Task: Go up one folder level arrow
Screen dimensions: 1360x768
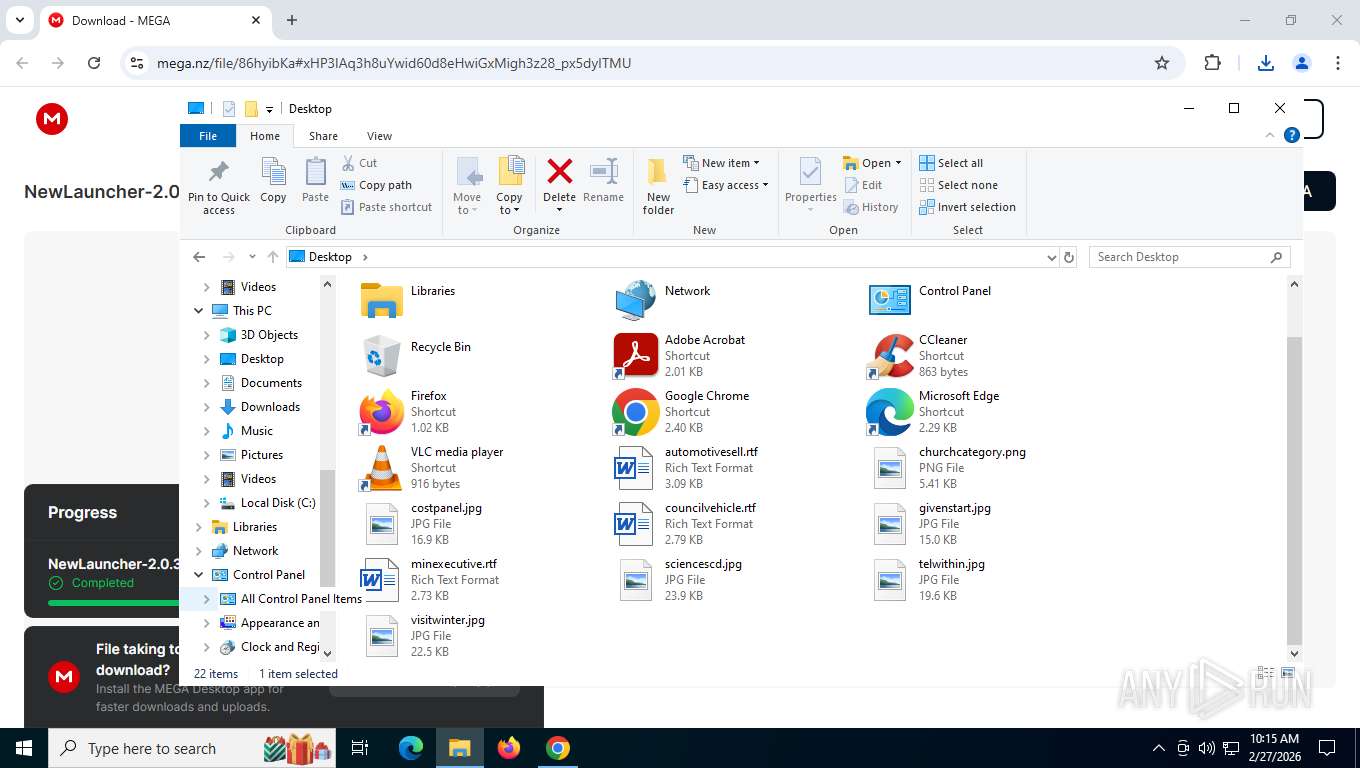Action: [272, 257]
